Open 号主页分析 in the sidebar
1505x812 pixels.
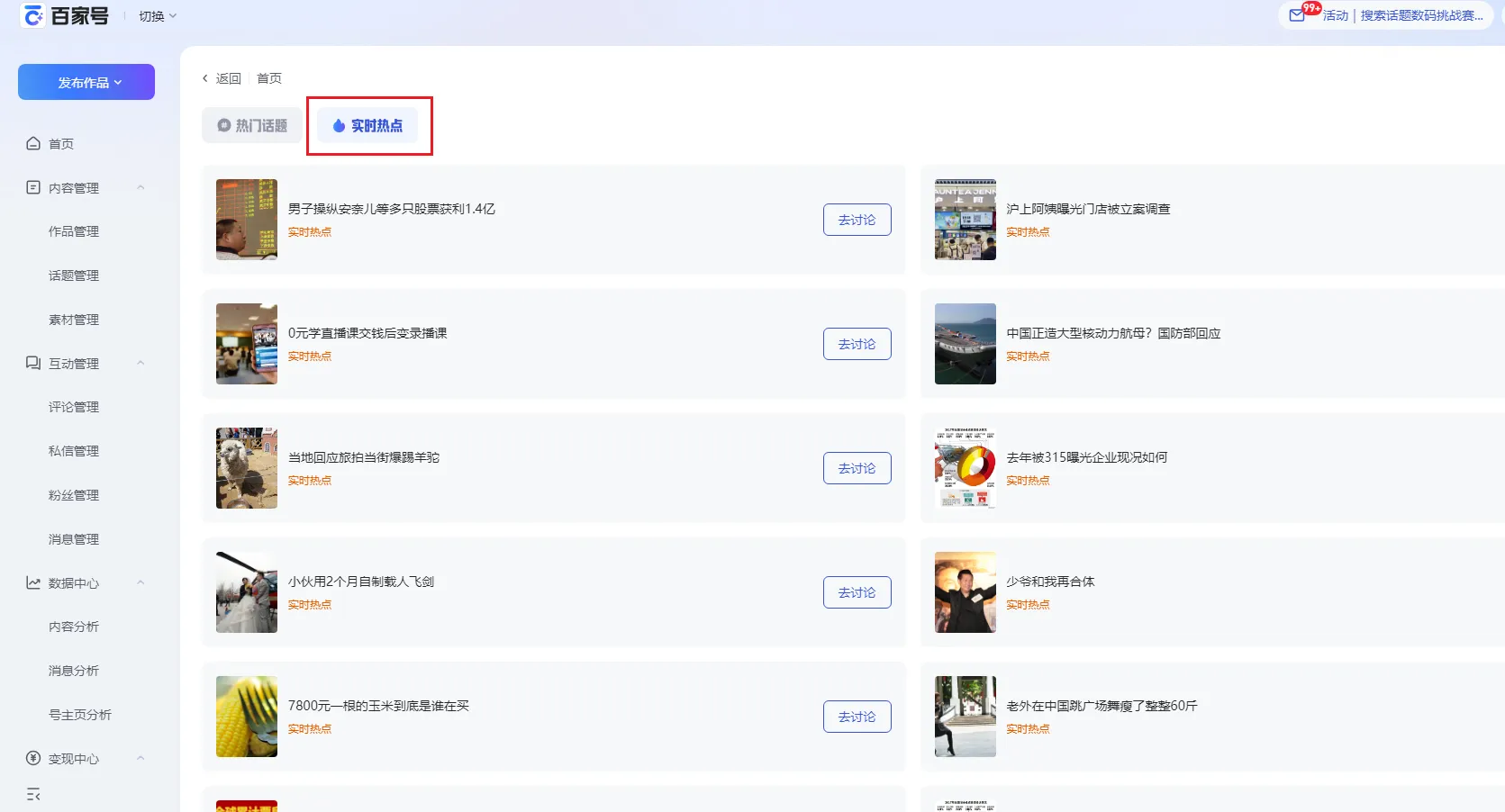point(80,715)
